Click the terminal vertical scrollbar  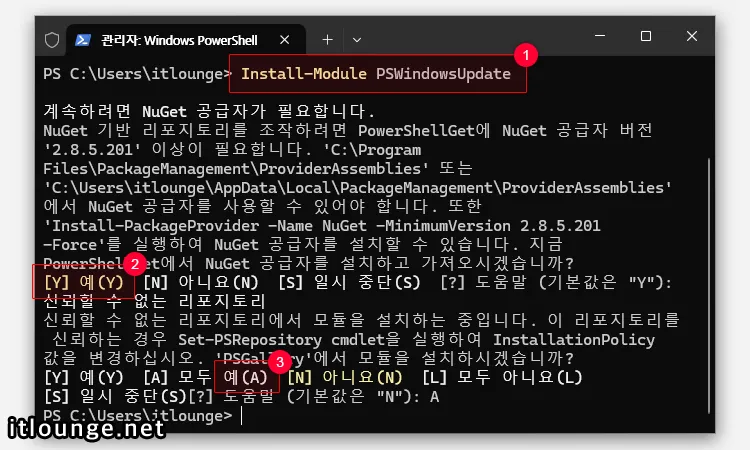709,285
